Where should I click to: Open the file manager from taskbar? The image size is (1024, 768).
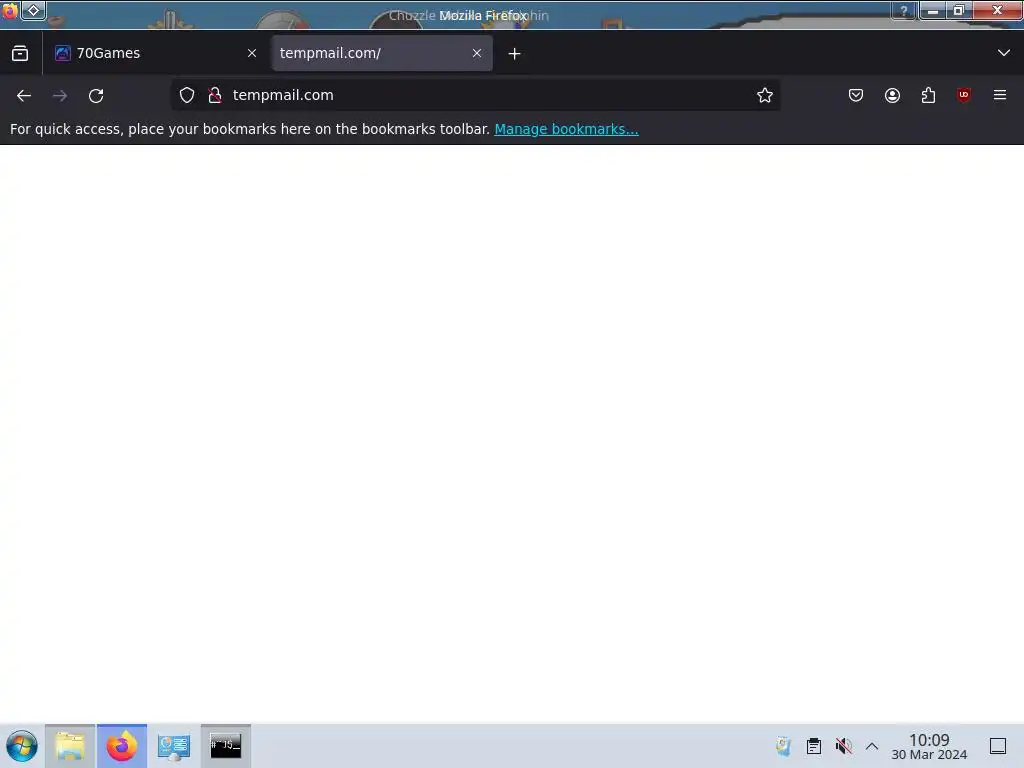click(70, 746)
